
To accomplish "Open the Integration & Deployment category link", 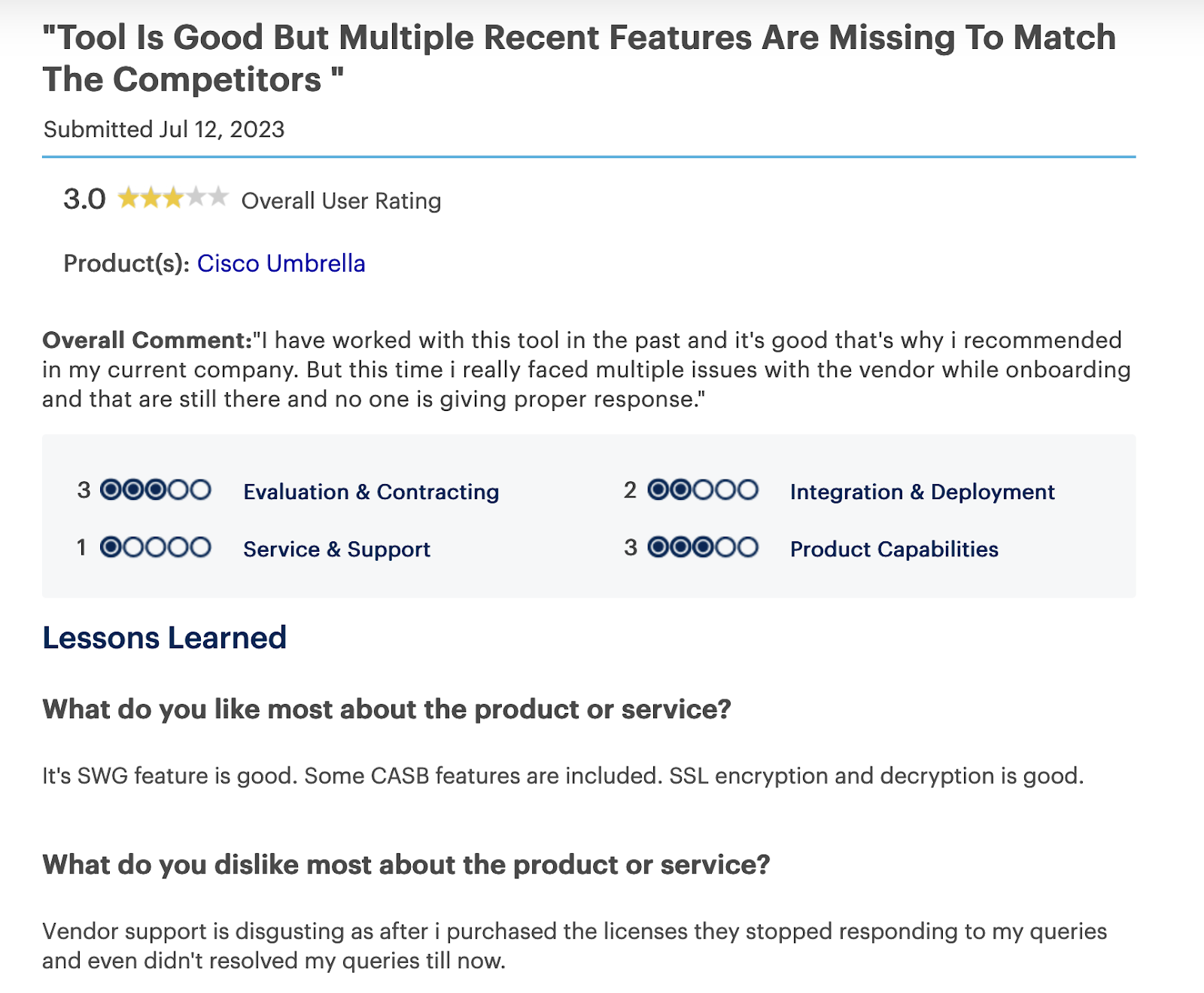I will [922, 492].
